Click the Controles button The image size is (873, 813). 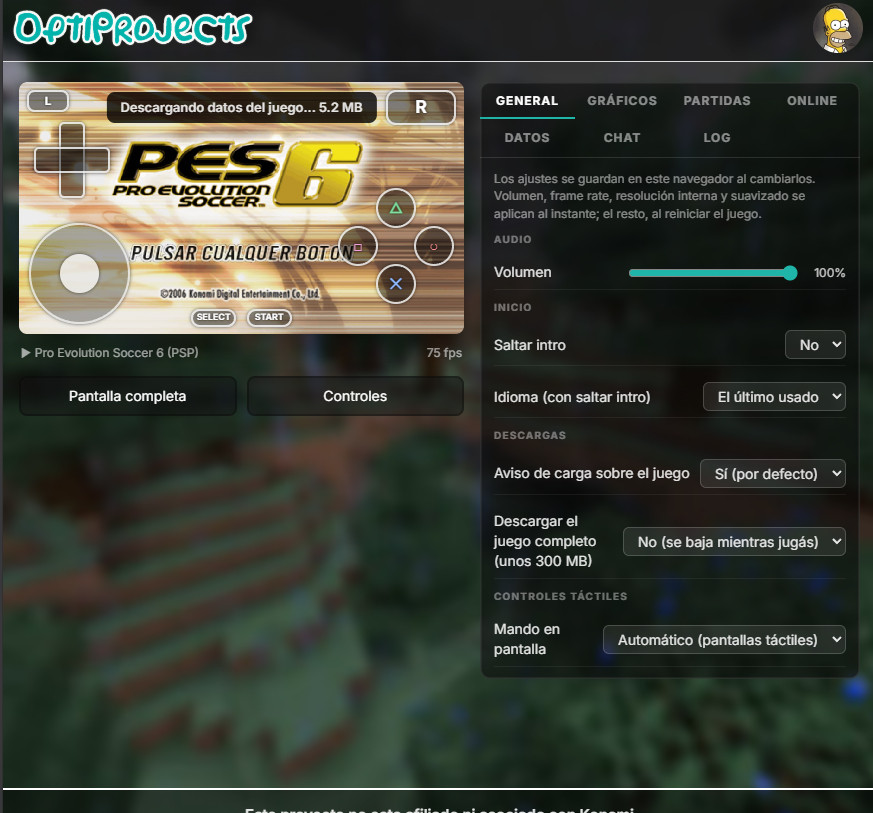355,396
